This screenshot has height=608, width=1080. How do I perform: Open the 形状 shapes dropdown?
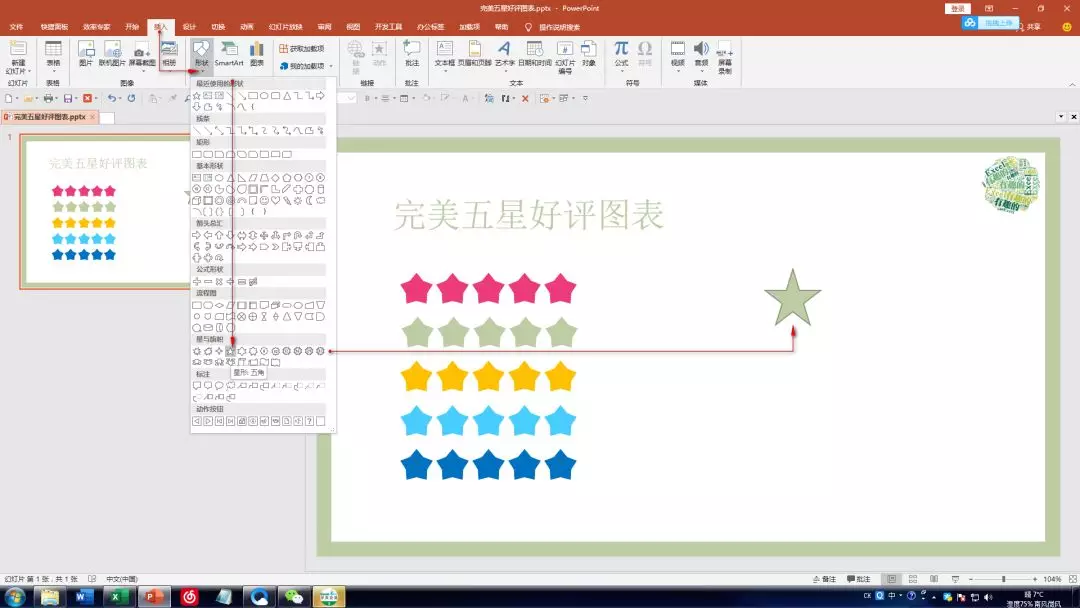[201, 53]
